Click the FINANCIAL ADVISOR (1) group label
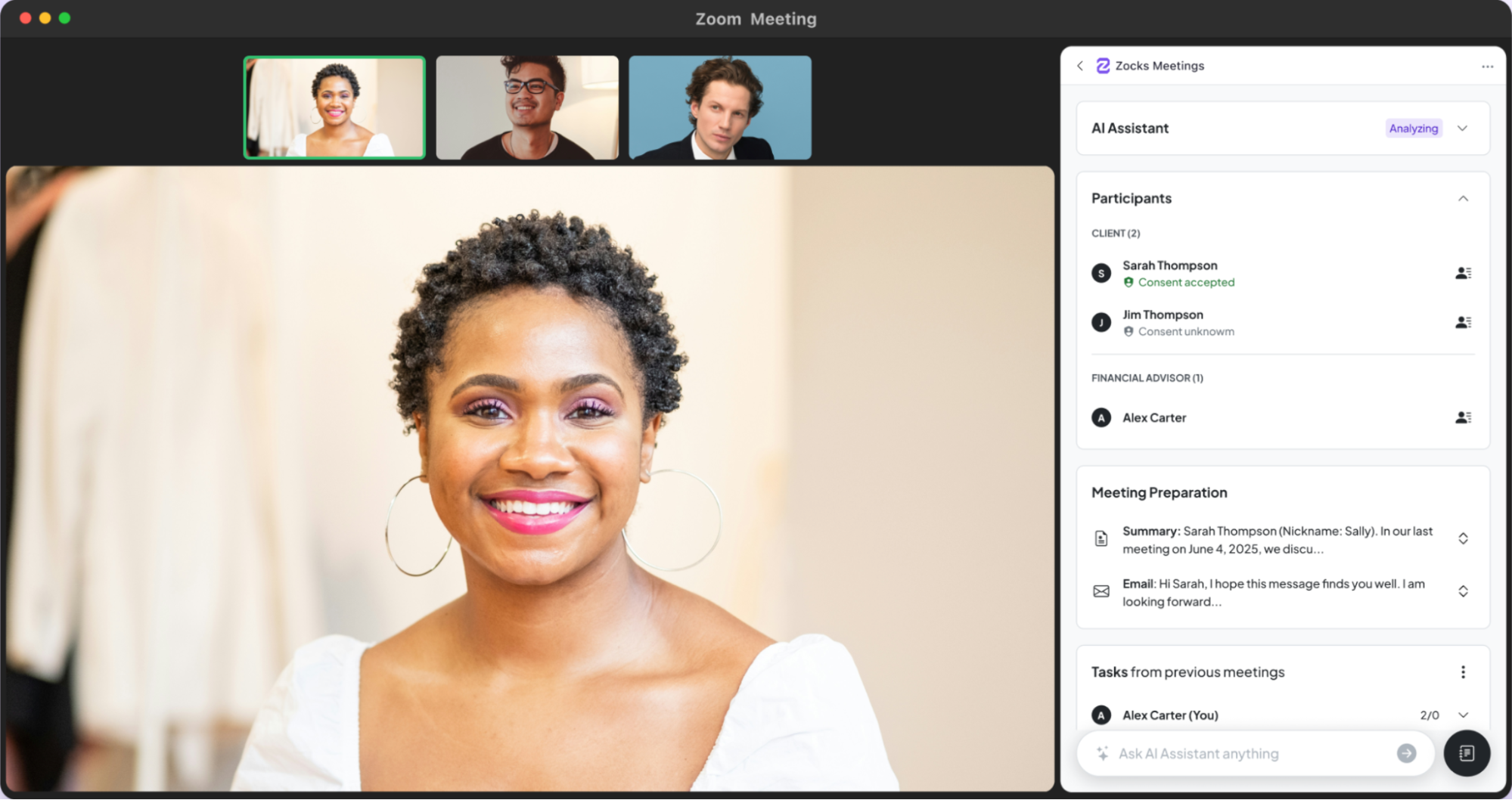The width and height of the screenshot is (1512, 800). (x=1147, y=378)
